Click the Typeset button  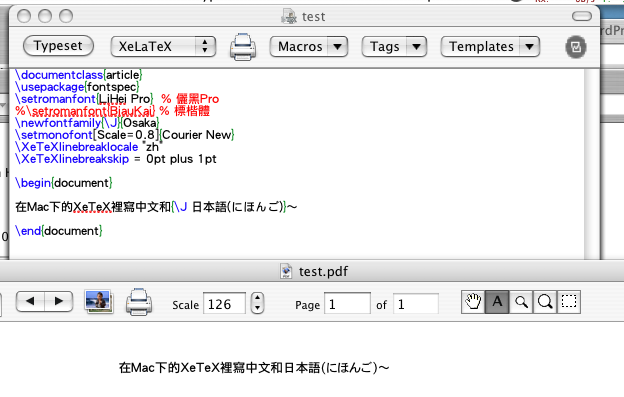(58, 46)
